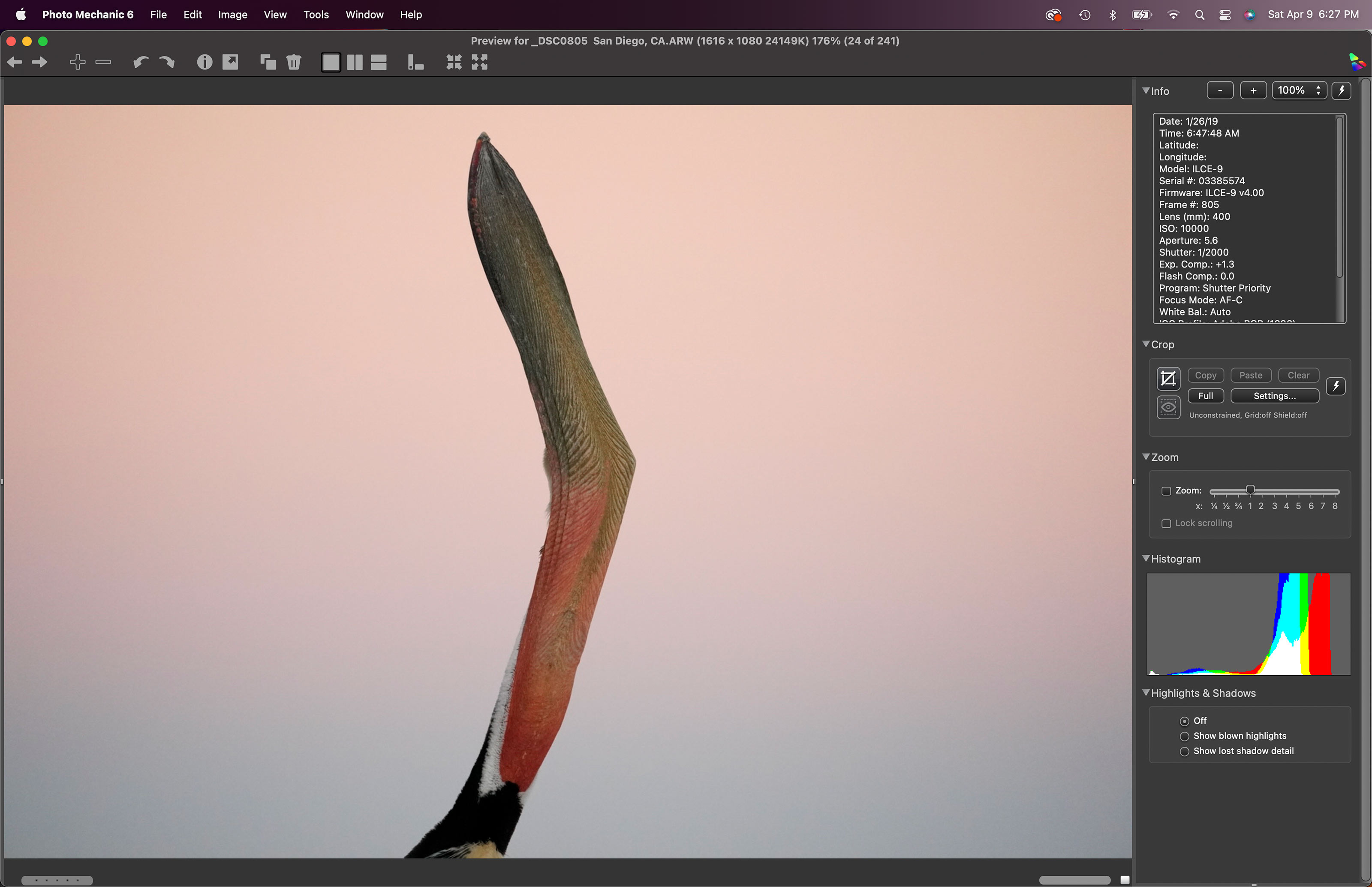Image resolution: width=1372 pixels, height=887 pixels.
Task: Click the Info panel vertical scrollbar
Action: point(1340,196)
